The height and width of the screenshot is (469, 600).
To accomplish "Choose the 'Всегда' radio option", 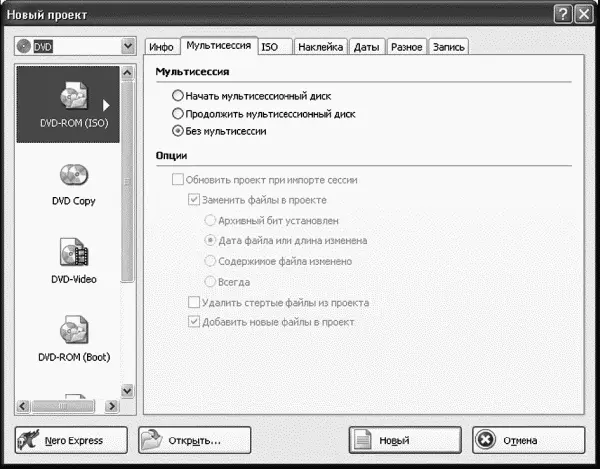I will point(210,282).
